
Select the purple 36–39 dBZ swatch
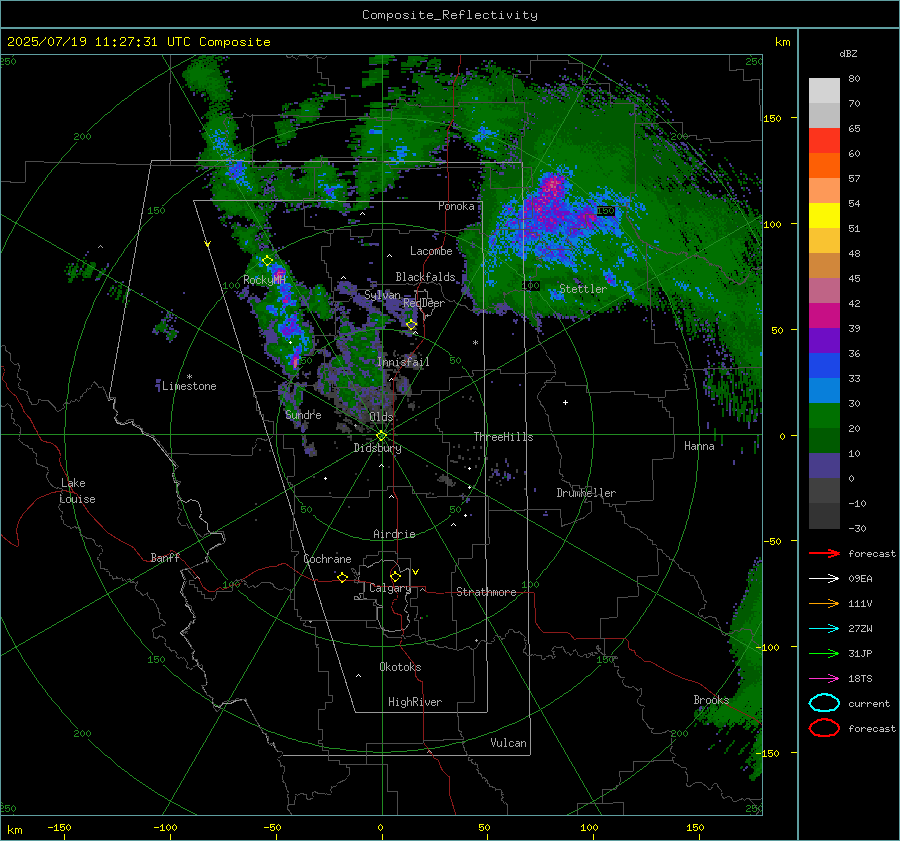(824, 340)
